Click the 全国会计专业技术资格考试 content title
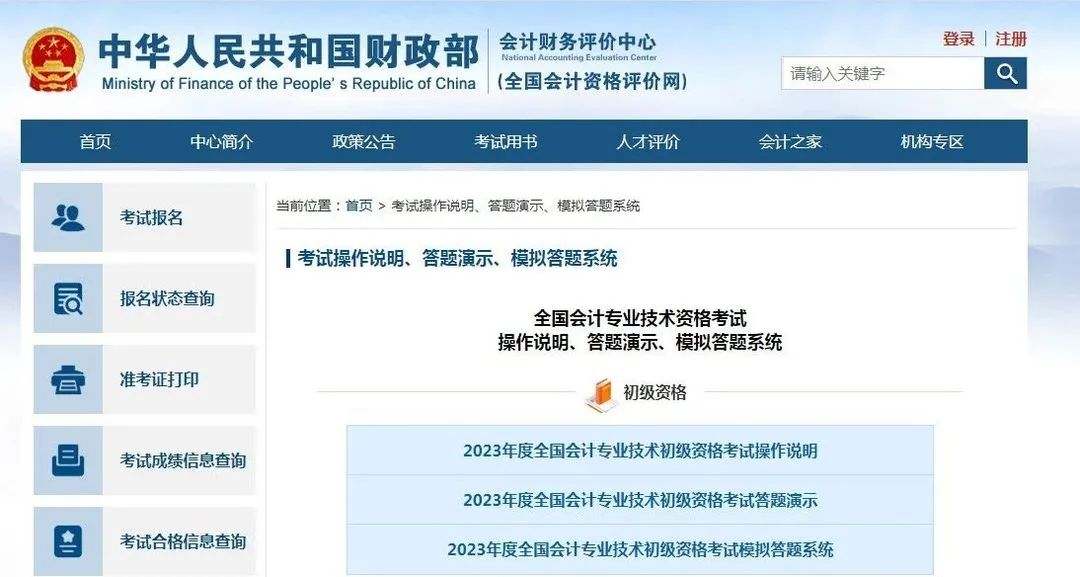Image resolution: width=1080 pixels, height=577 pixels. [x=640, y=318]
